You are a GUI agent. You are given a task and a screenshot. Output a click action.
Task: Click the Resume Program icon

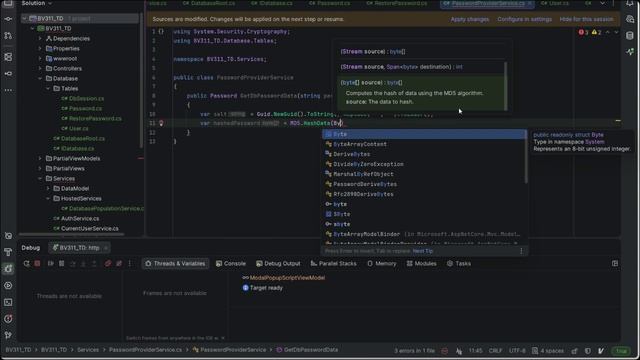click(x=51, y=264)
